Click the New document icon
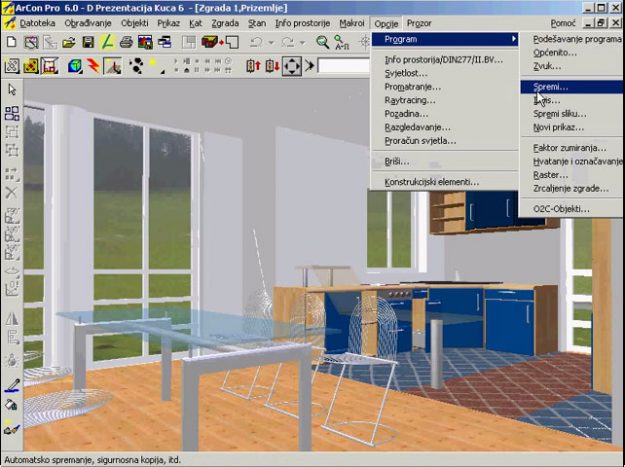The image size is (625, 467). pos(11,43)
